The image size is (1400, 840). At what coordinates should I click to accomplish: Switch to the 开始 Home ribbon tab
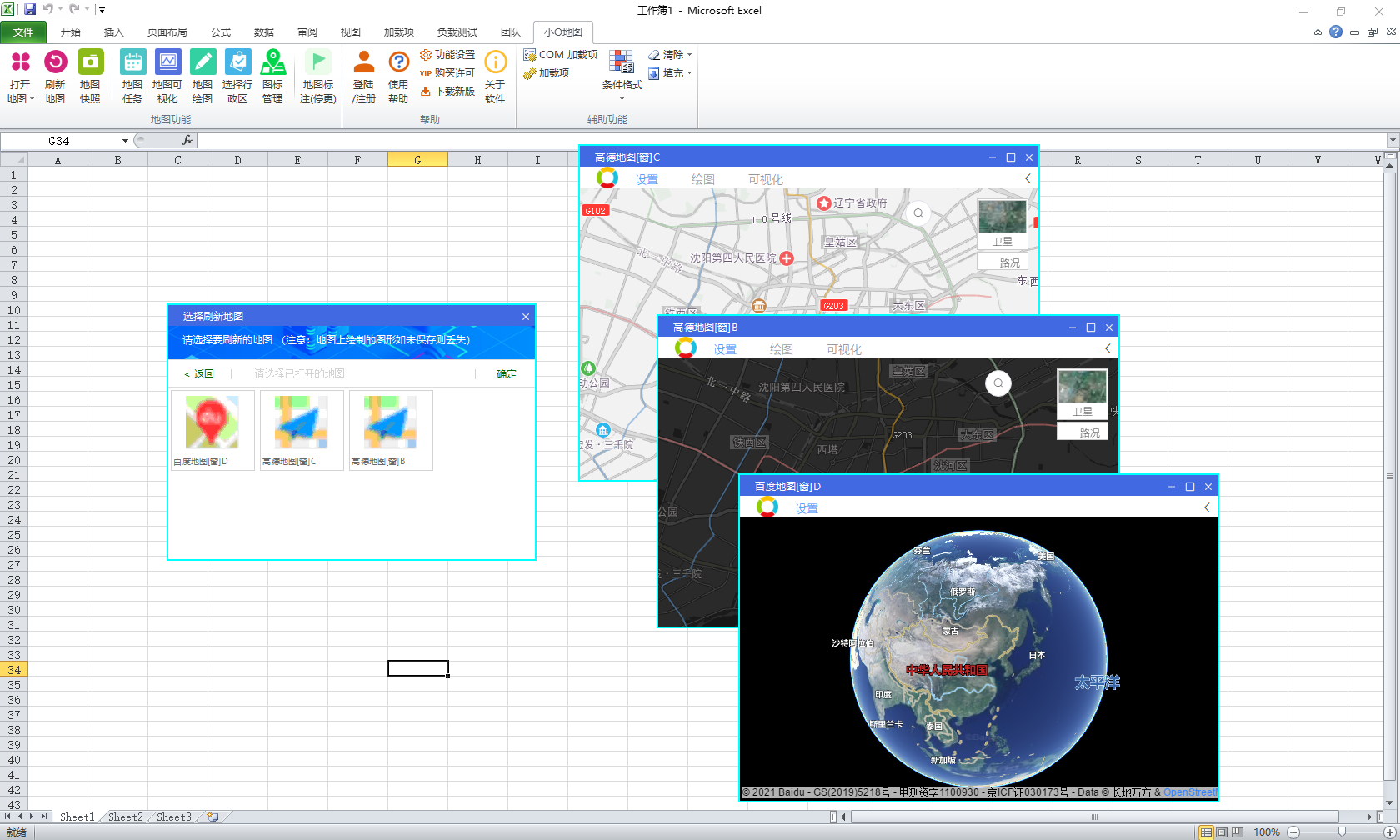pyautogui.click(x=71, y=32)
